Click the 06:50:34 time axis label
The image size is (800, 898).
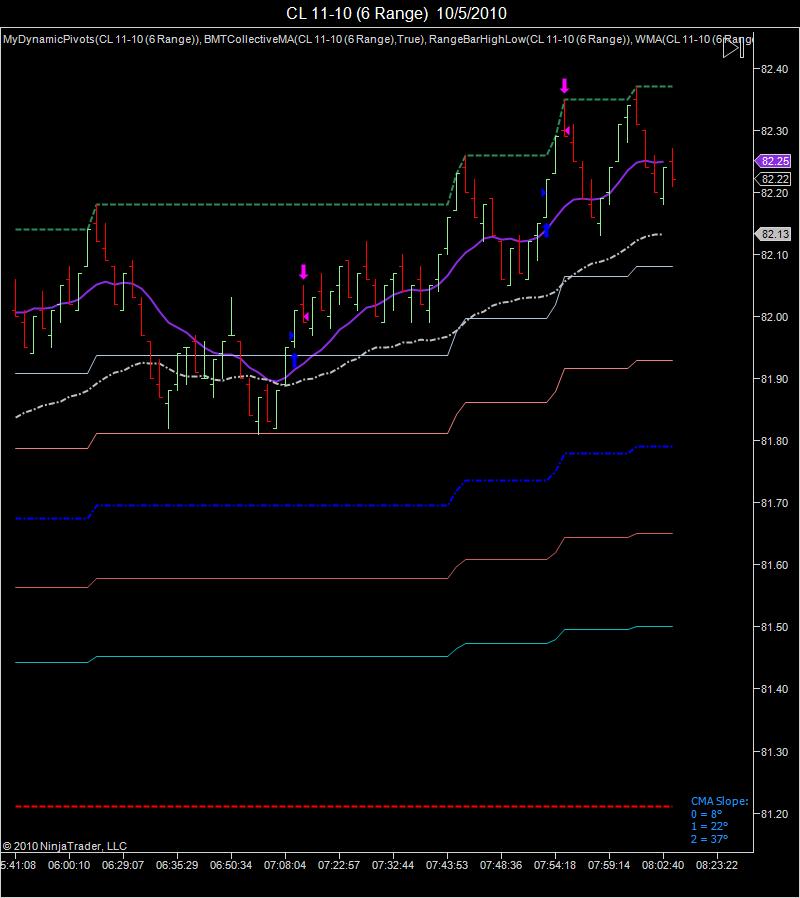[x=231, y=865]
